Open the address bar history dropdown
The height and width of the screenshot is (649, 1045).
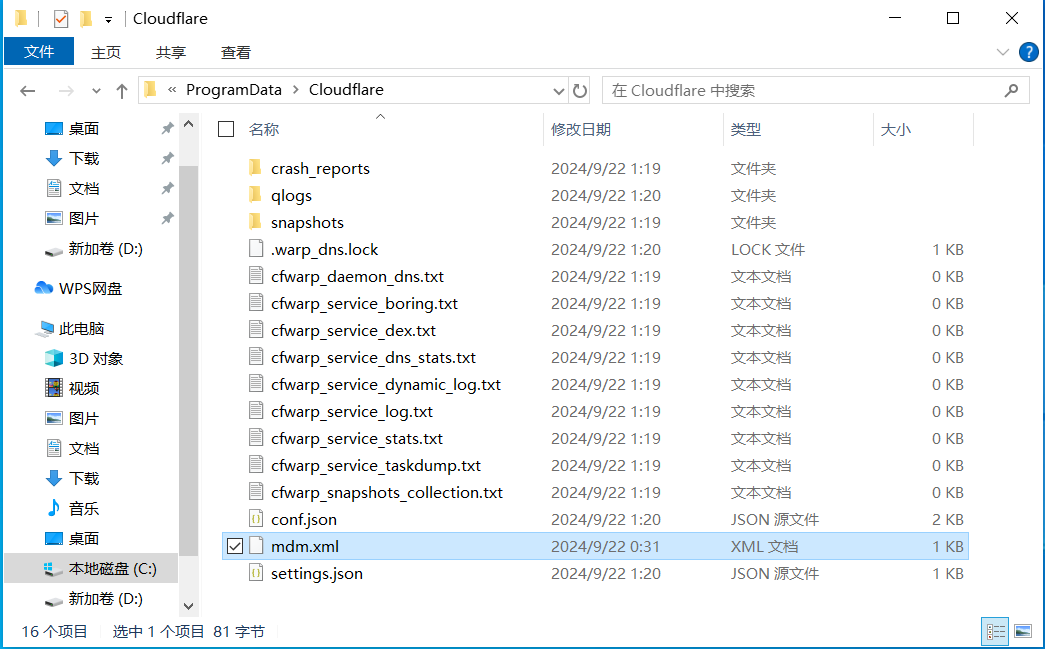[558, 90]
